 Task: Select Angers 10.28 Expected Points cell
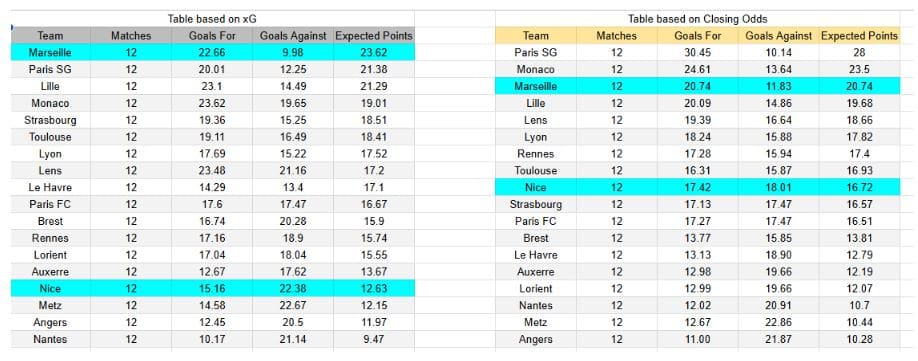(859, 339)
